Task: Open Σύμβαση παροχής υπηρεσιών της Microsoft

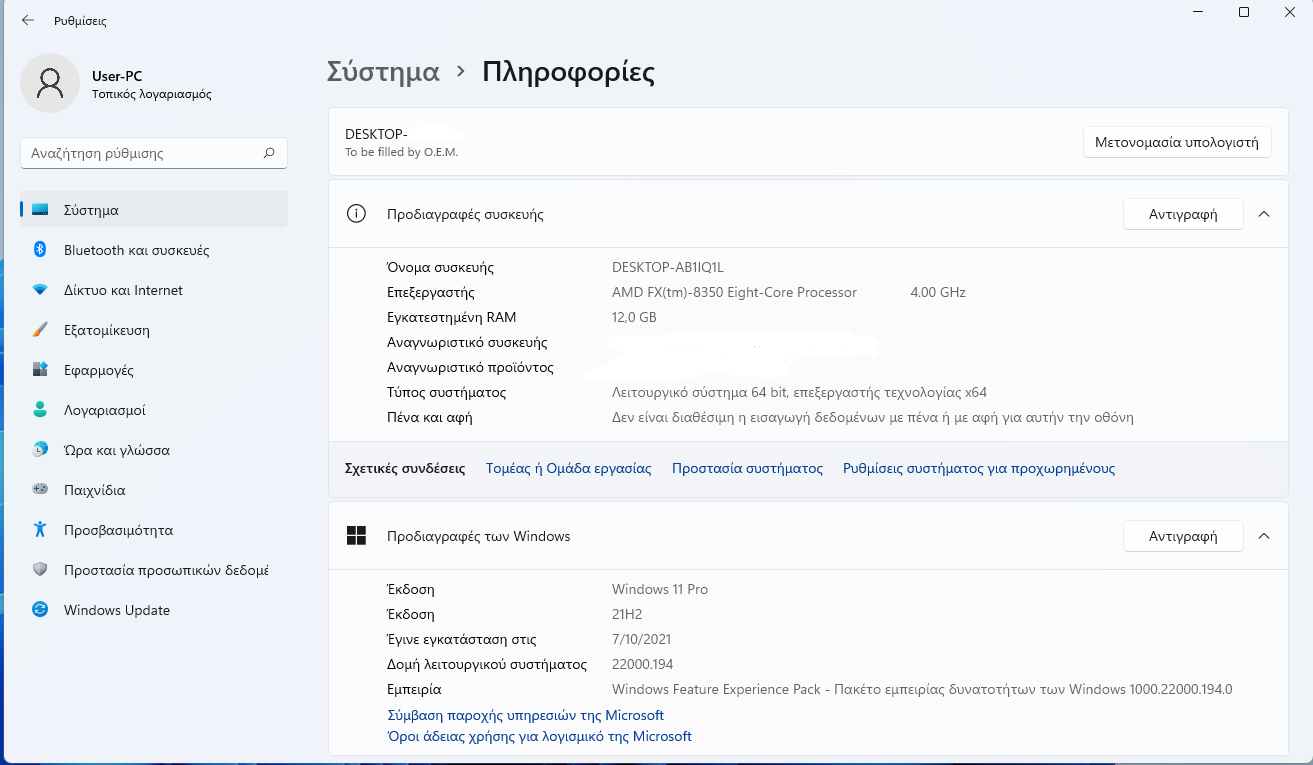Action: (525, 715)
